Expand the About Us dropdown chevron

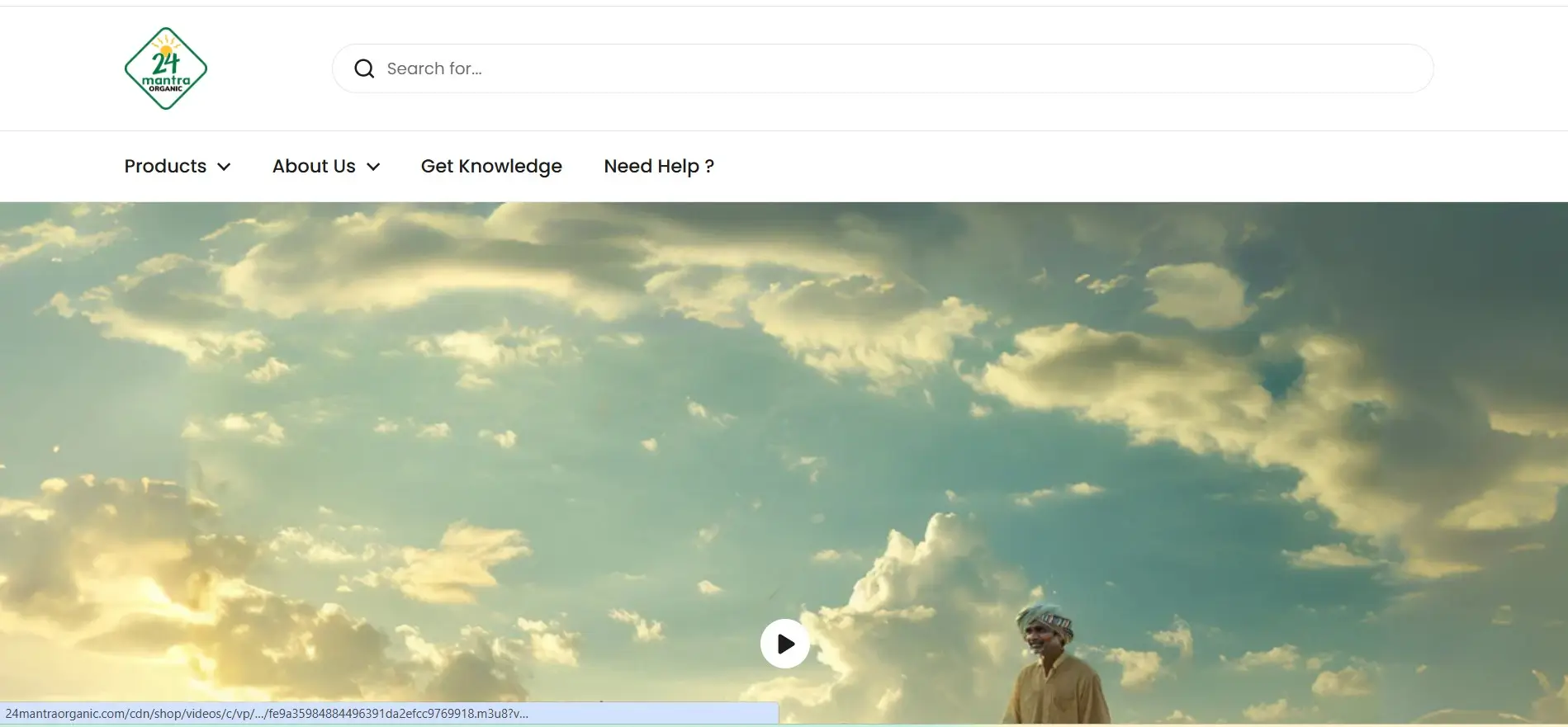click(373, 167)
